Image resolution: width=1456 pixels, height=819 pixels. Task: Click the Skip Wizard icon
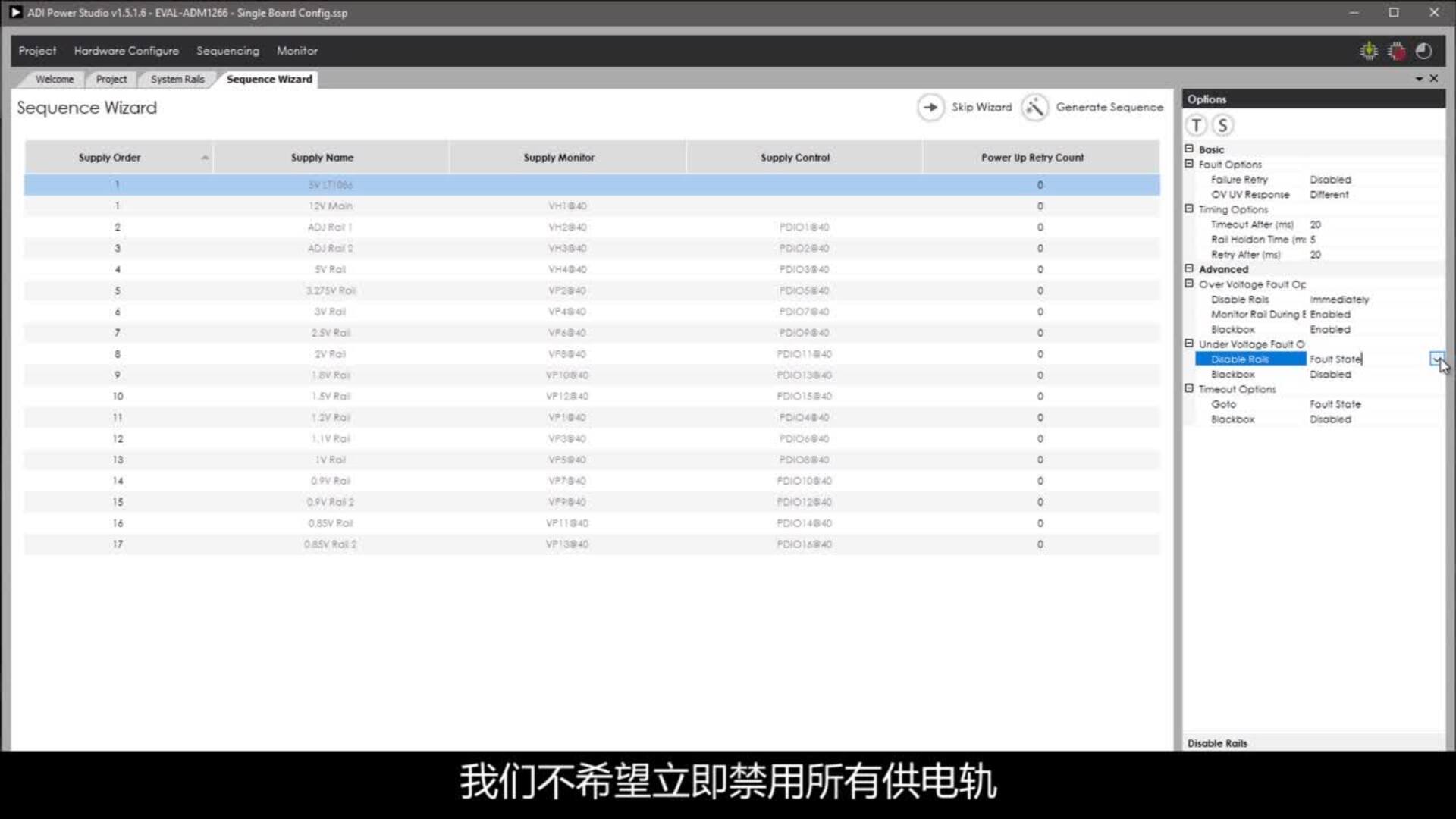point(929,107)
